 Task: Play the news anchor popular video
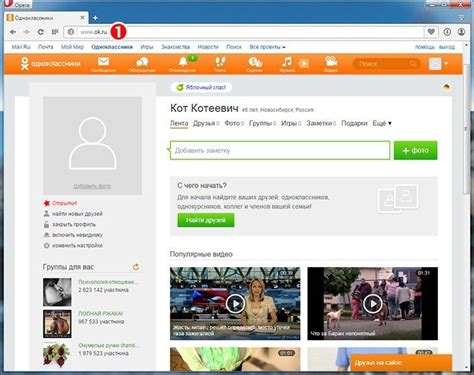tap(235, 303)
